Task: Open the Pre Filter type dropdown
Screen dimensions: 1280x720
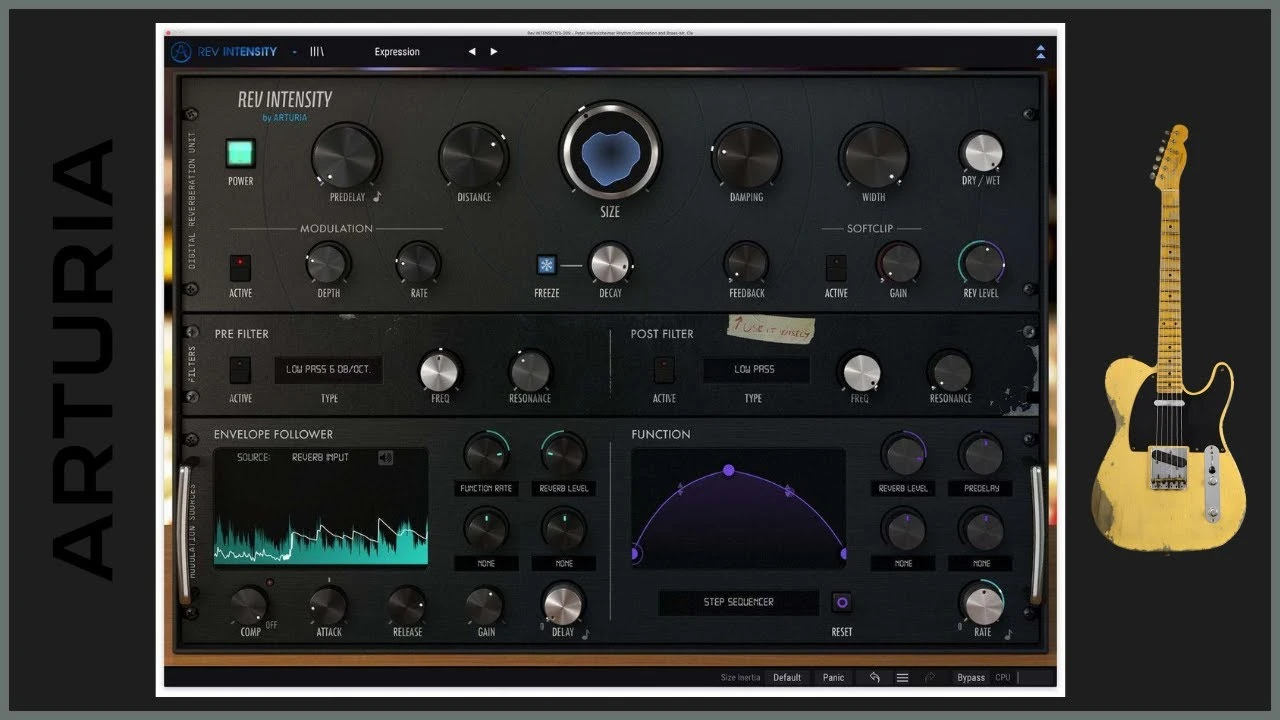Action: 328,370
